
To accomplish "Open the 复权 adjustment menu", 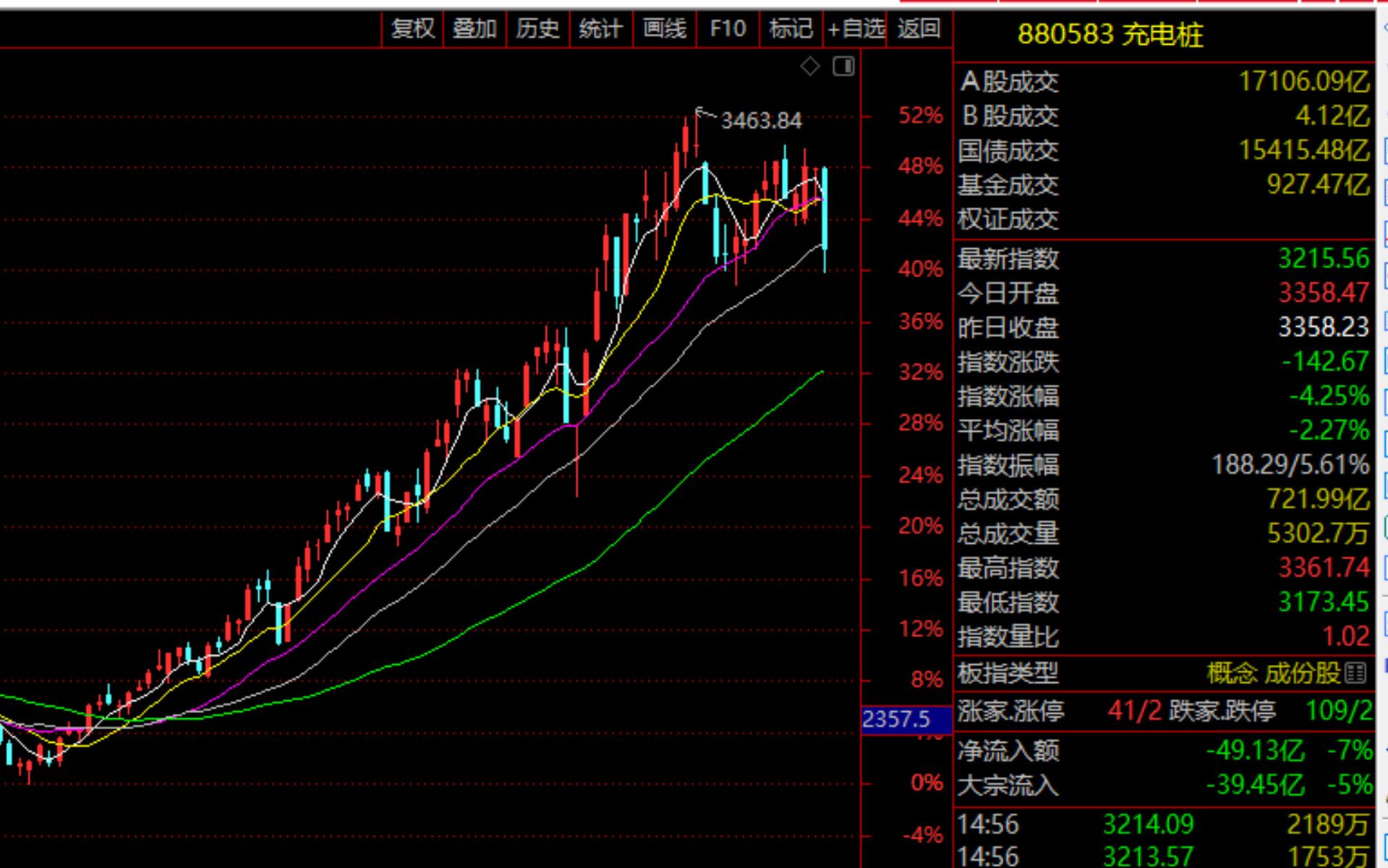I will tap(413, 29).
